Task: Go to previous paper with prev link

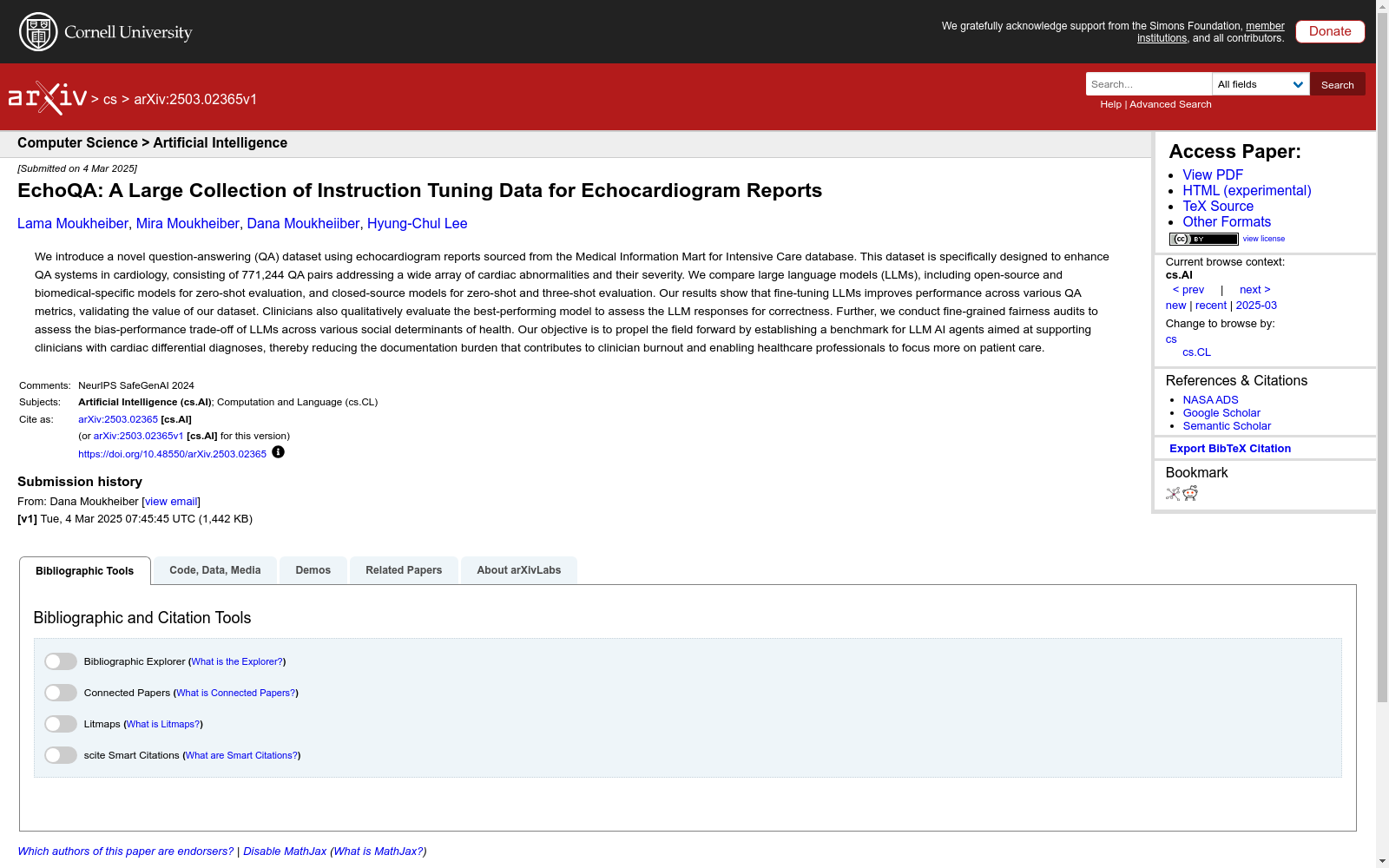Action: [x=1188, y=290]
